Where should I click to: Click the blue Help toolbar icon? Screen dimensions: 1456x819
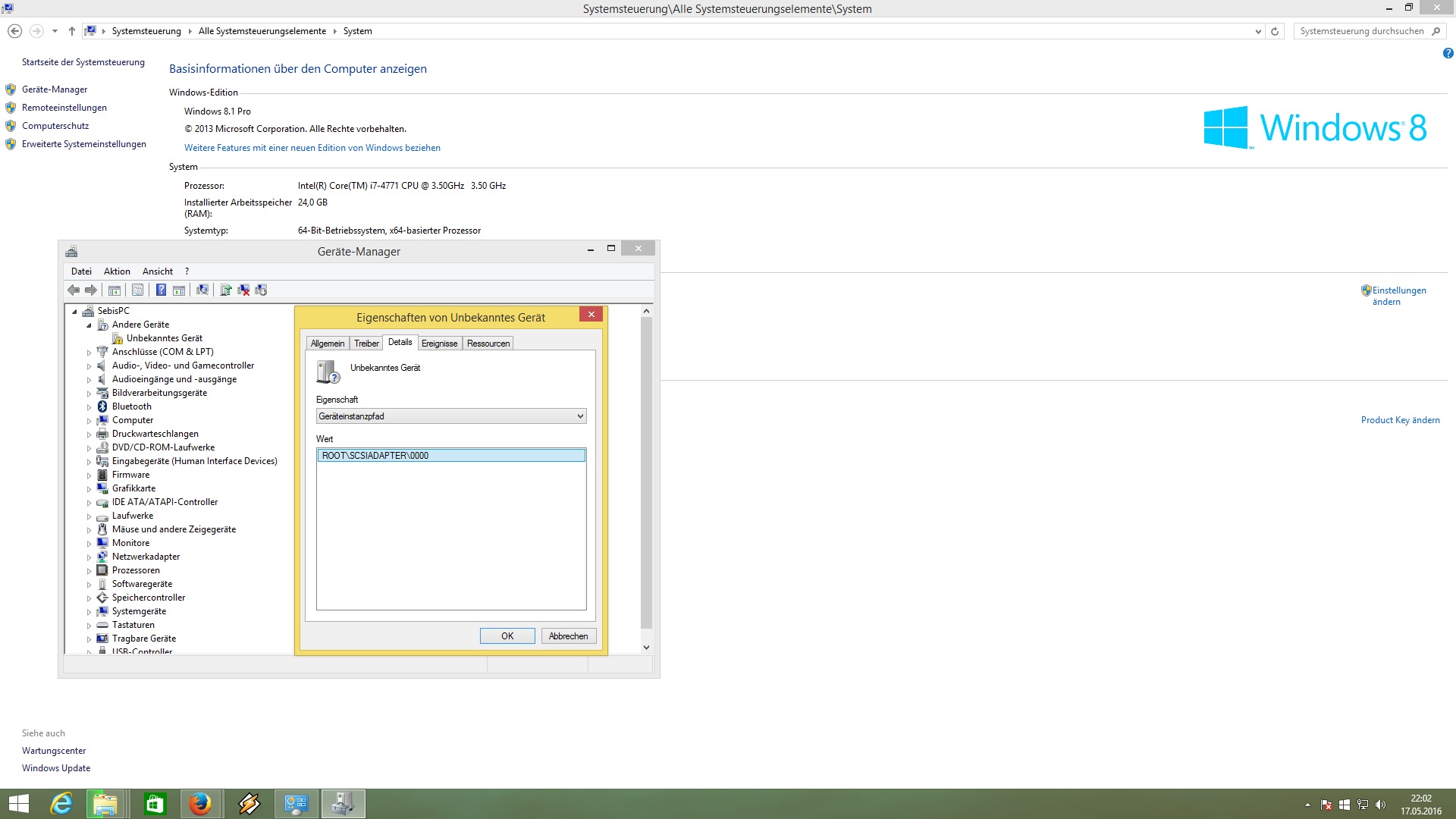tap(161, 290)
